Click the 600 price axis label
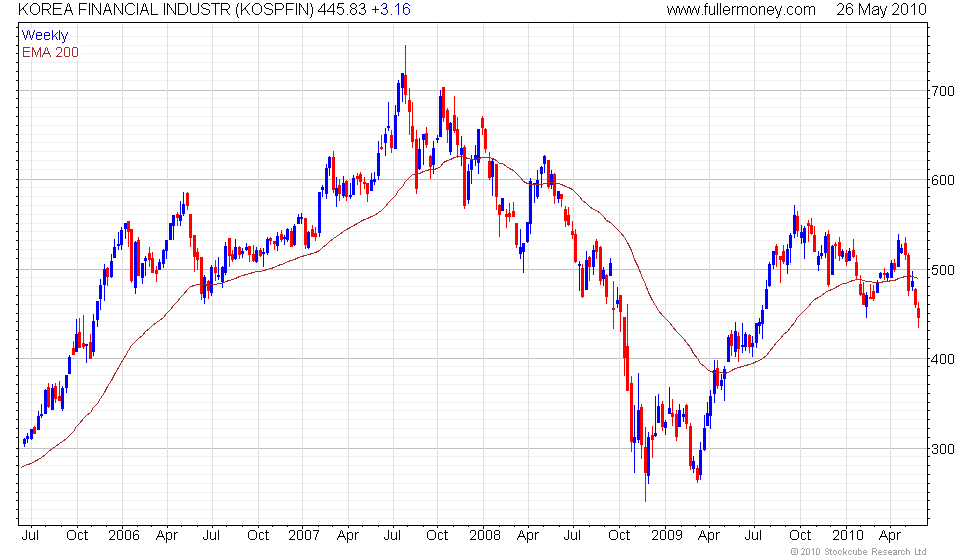The image size is (980, 560). click(x=942, y=181)
